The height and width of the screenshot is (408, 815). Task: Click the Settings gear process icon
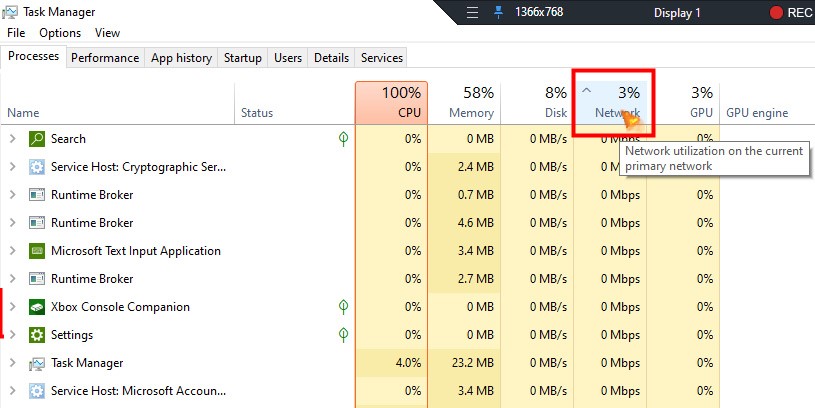[37, 335]
